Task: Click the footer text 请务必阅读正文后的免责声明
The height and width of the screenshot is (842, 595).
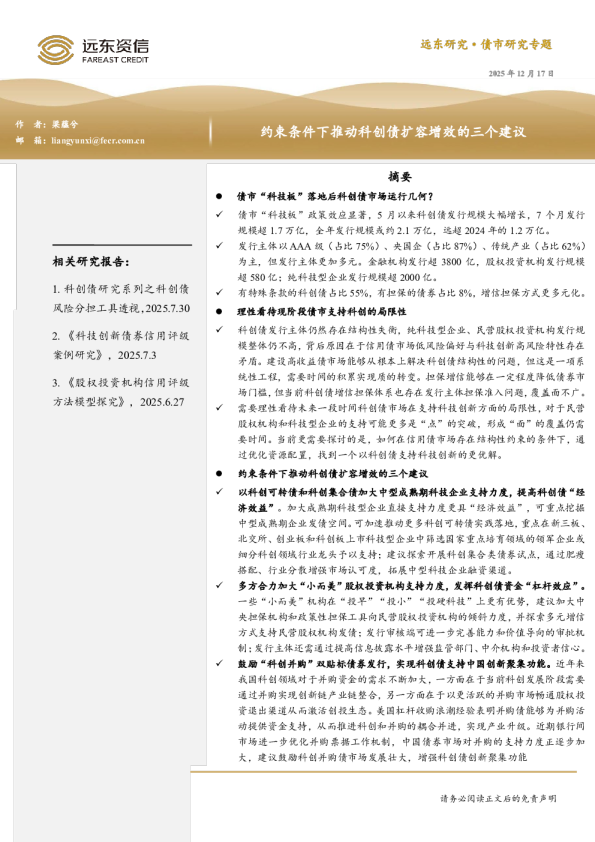Action: [498, 799]
